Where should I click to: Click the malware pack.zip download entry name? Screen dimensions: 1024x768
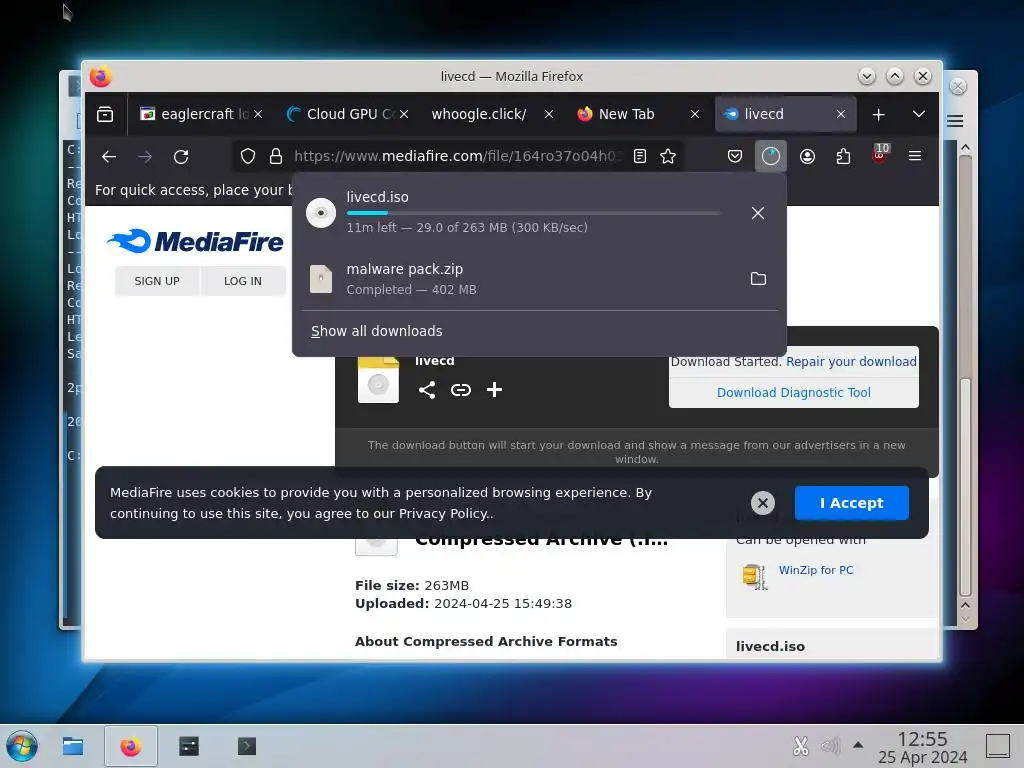(404, 269)
